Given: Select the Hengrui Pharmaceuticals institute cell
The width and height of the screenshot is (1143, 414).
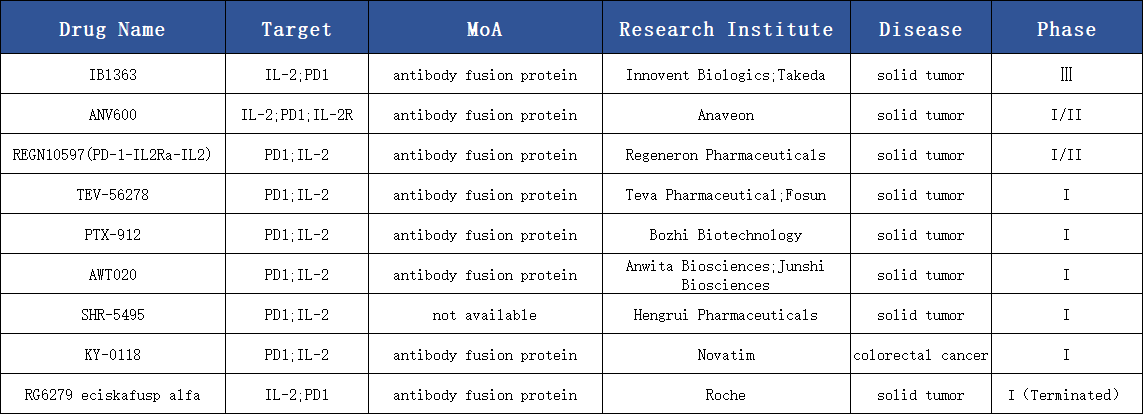Looking at the screenshot, I should point(726,315).
